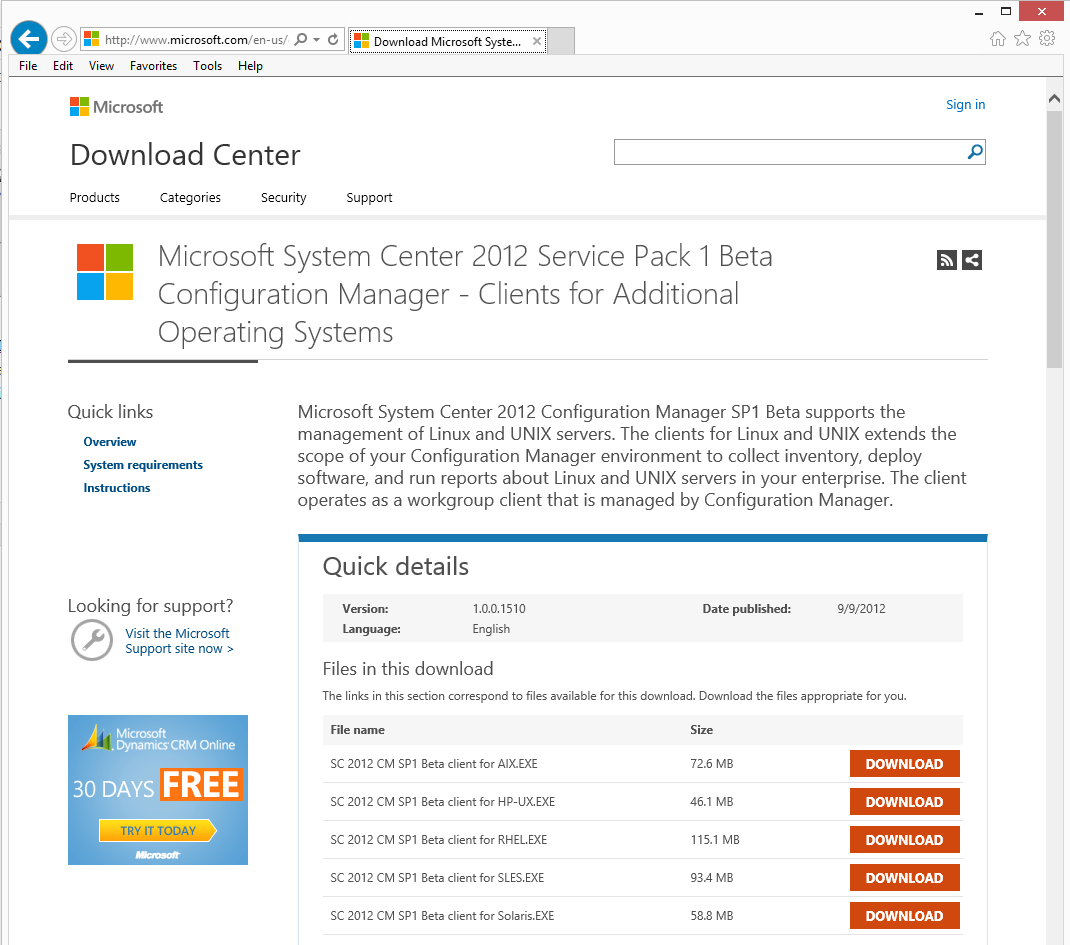Download the HP-UX client file

click(x=904, y=802)
